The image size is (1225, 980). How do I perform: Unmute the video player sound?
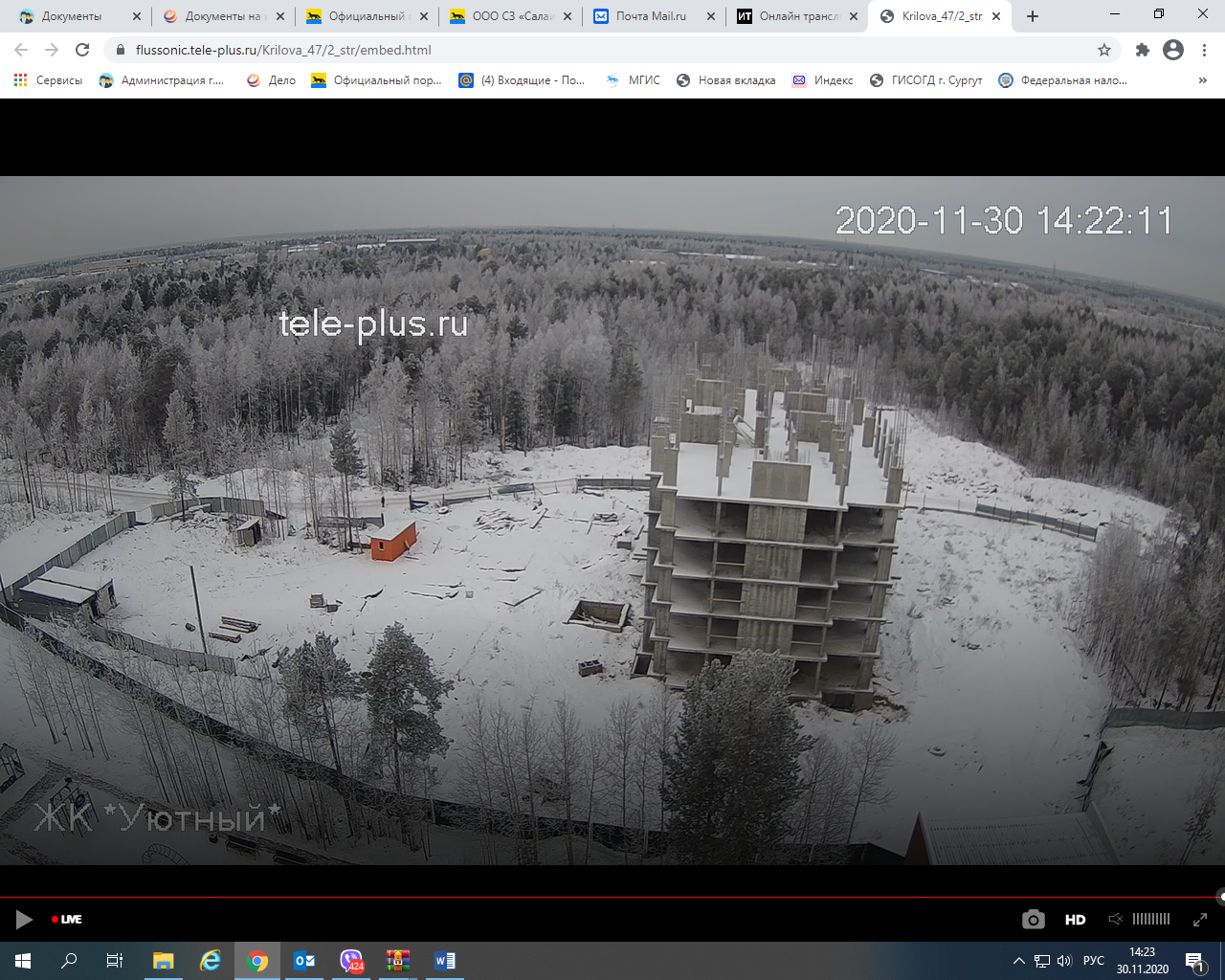click(1115, 920)
